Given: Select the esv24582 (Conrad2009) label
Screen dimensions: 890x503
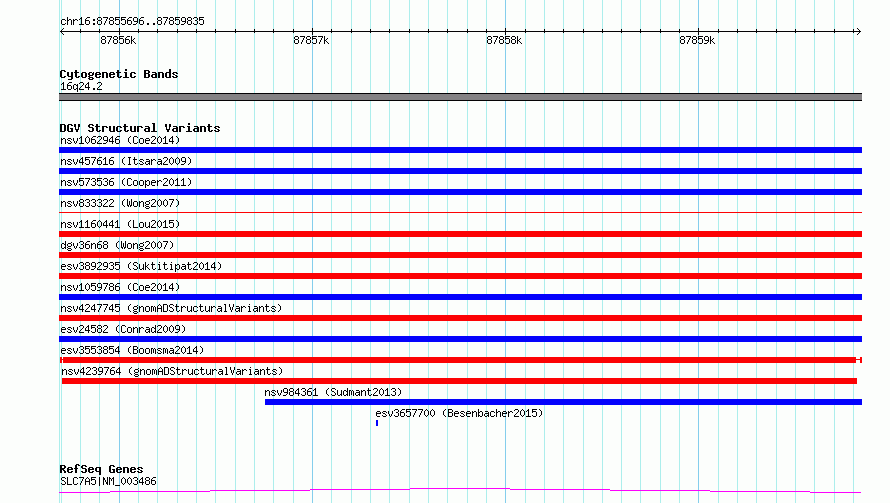Looking at the screenshot, I should point(123,329).
